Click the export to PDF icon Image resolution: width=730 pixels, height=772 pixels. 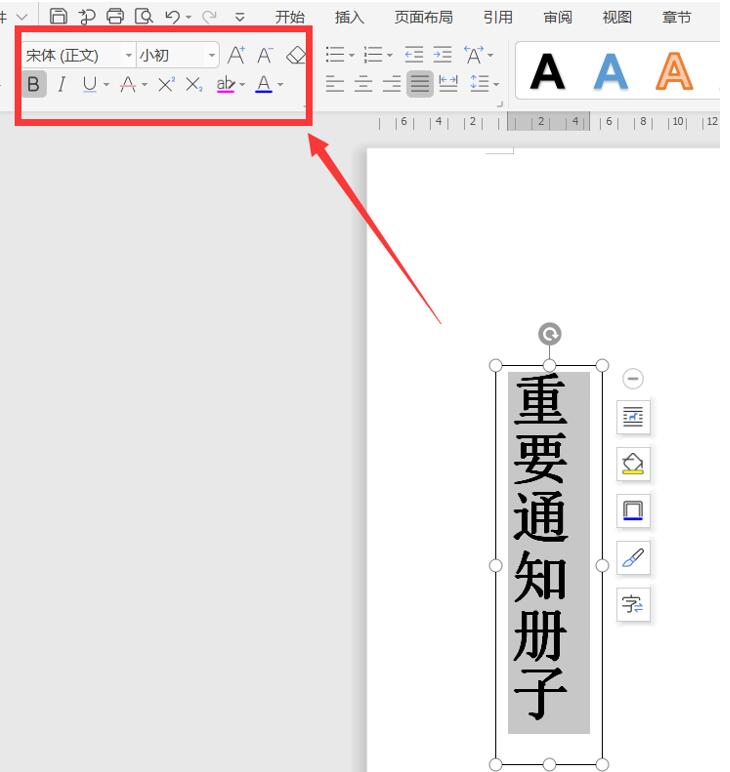point(87,17)
